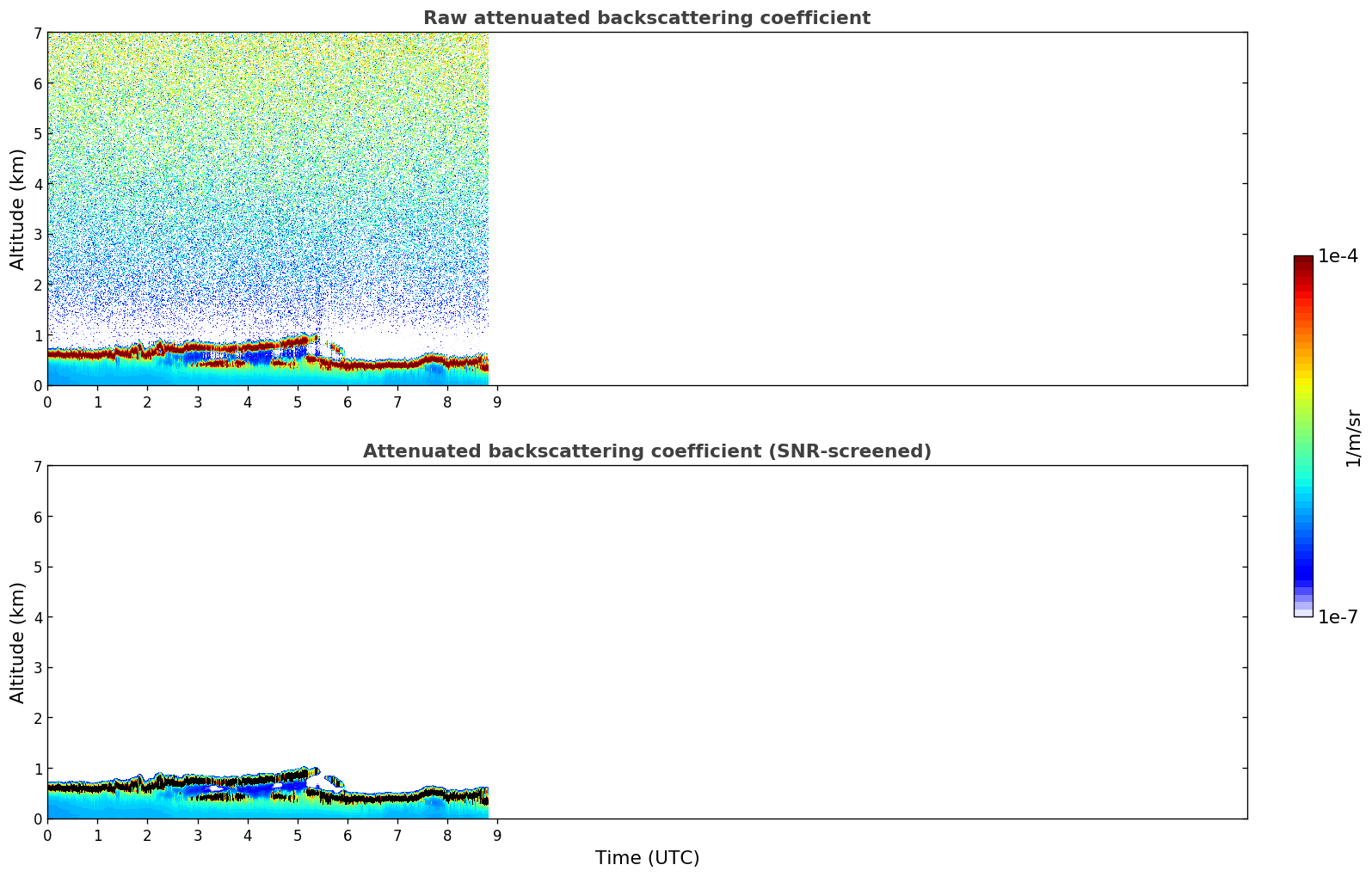This screenshot has width=1372, height=877.
Task: Click the 'Time (UTC)' axis label
Action: [x=647, y=857]
